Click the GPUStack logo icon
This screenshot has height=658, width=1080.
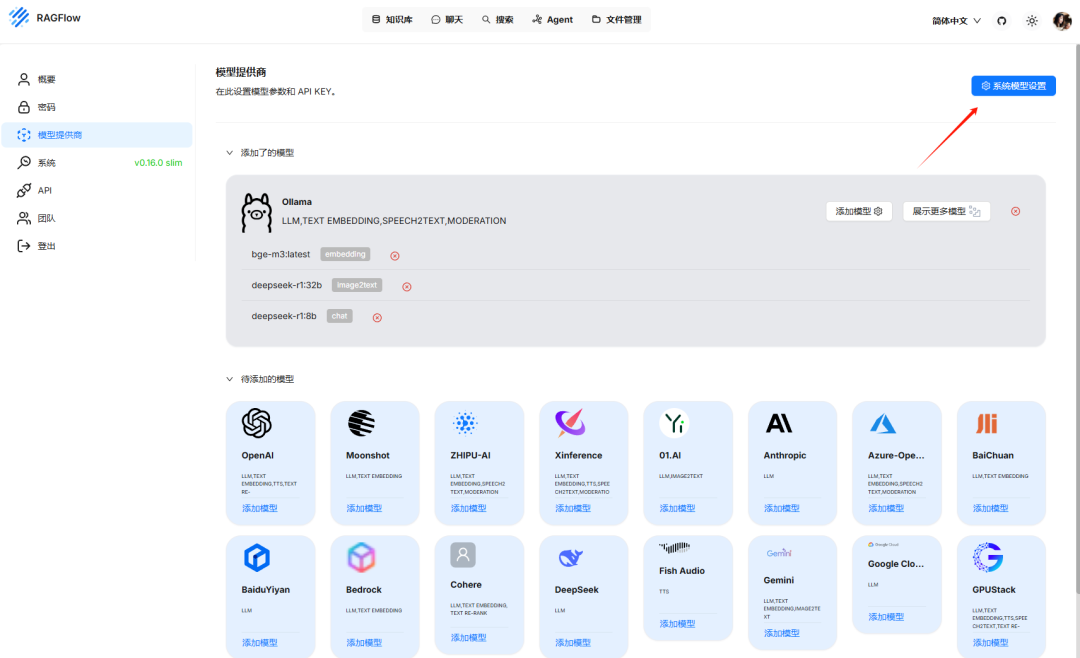point(988,557)
